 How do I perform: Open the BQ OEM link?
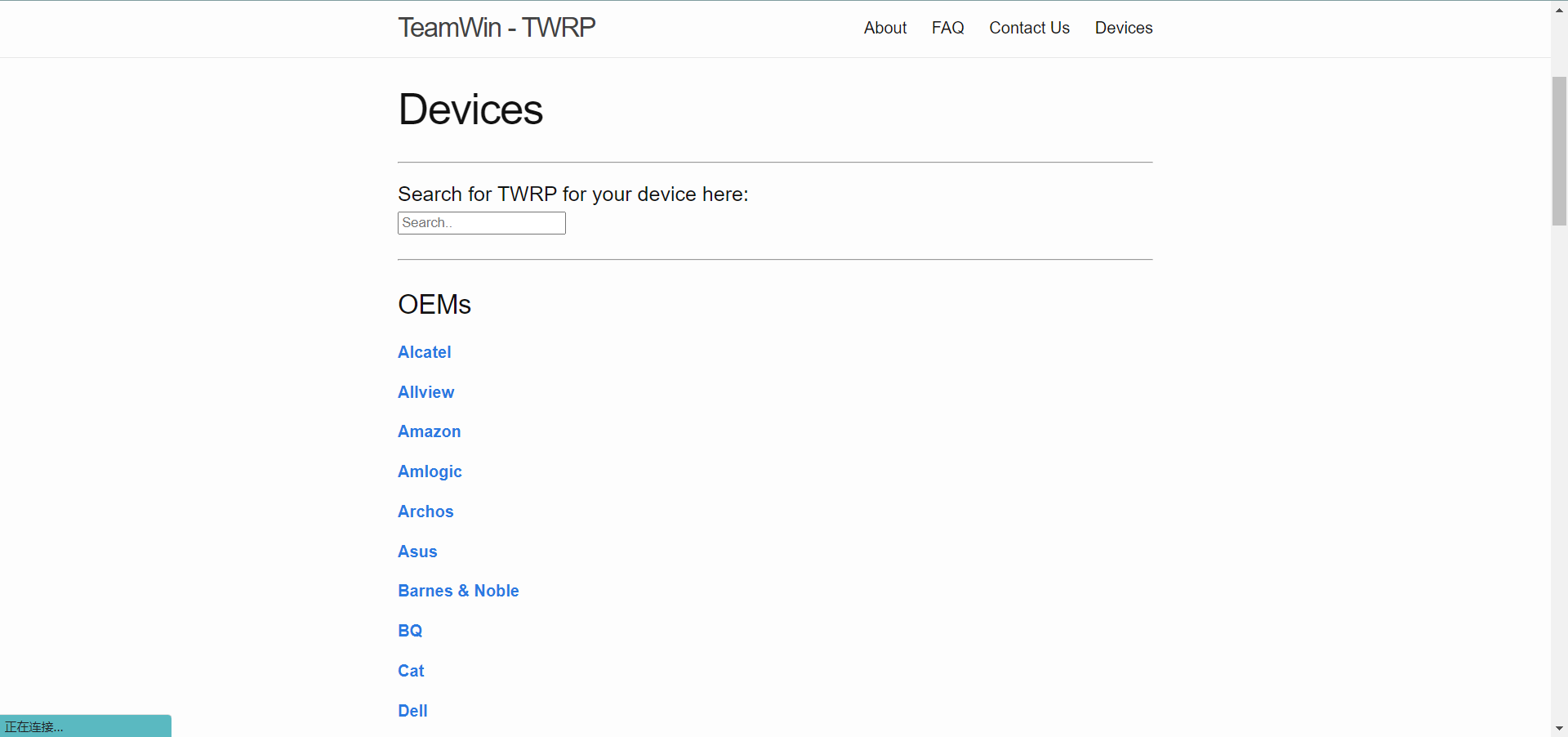[x=410, y=631]
